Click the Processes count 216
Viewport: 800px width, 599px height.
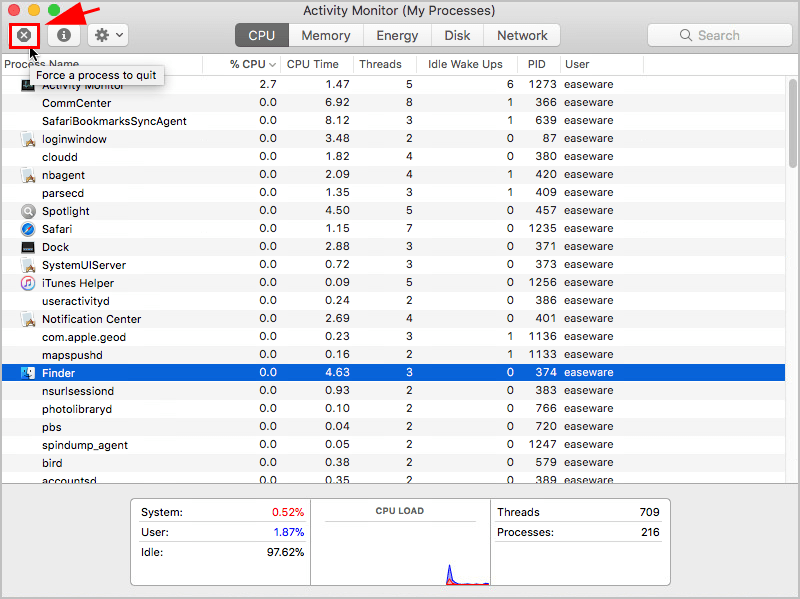coord(651,532)
